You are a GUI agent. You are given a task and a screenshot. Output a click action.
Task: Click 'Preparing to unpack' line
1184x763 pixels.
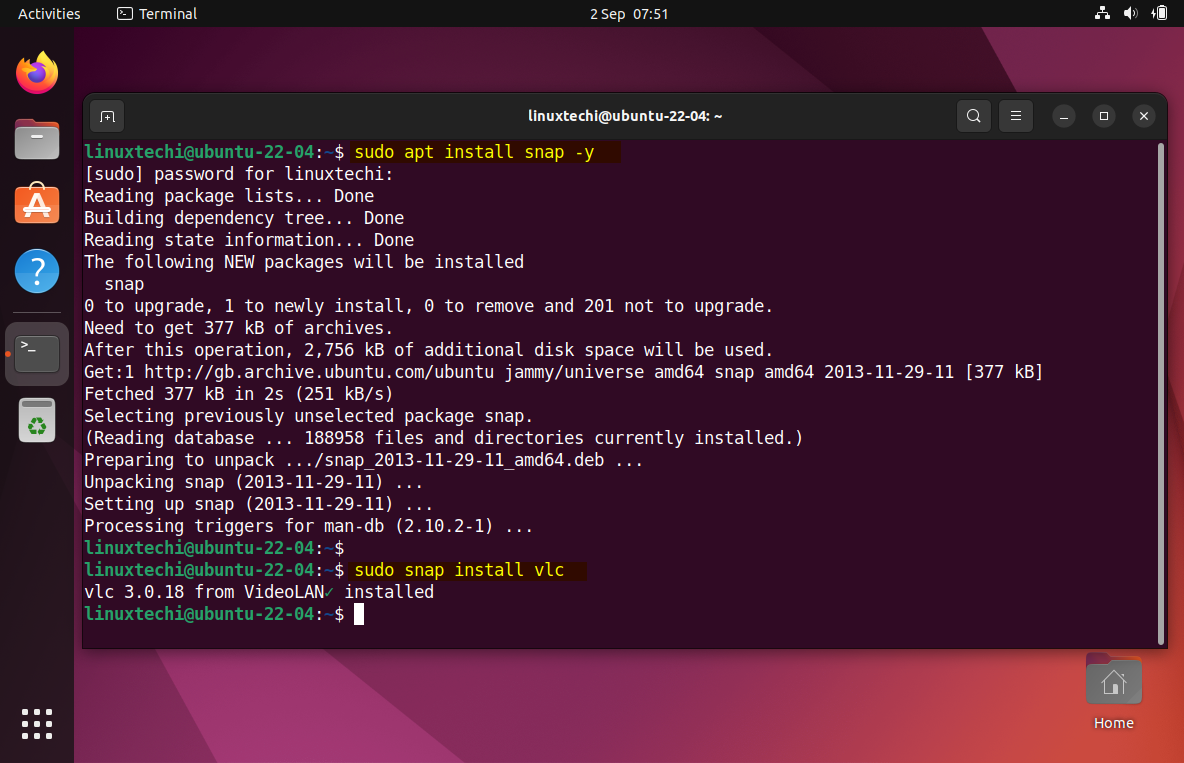click(x=363, y=459)
